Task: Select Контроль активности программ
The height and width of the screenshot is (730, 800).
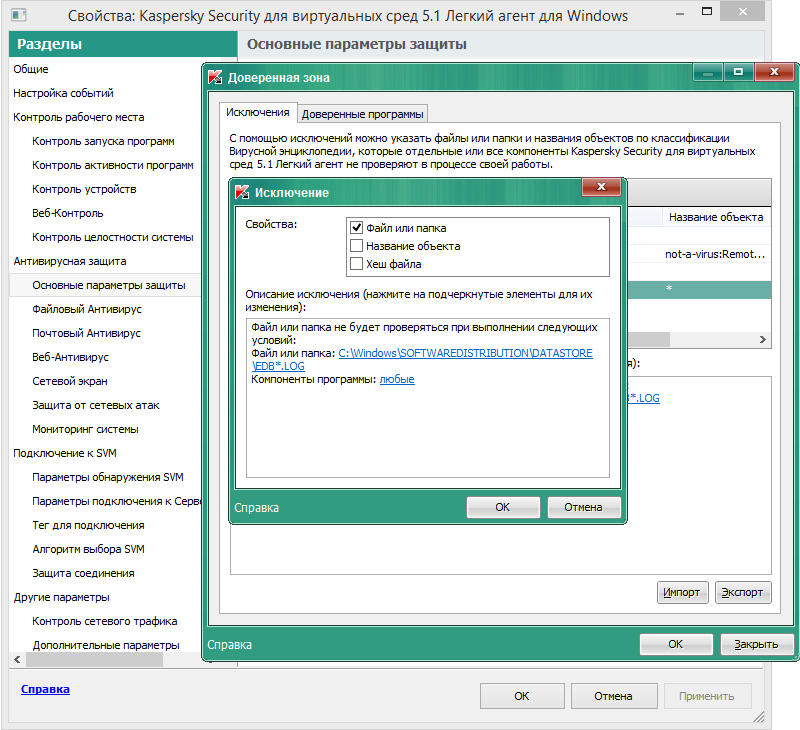Action: click(113, 165)
